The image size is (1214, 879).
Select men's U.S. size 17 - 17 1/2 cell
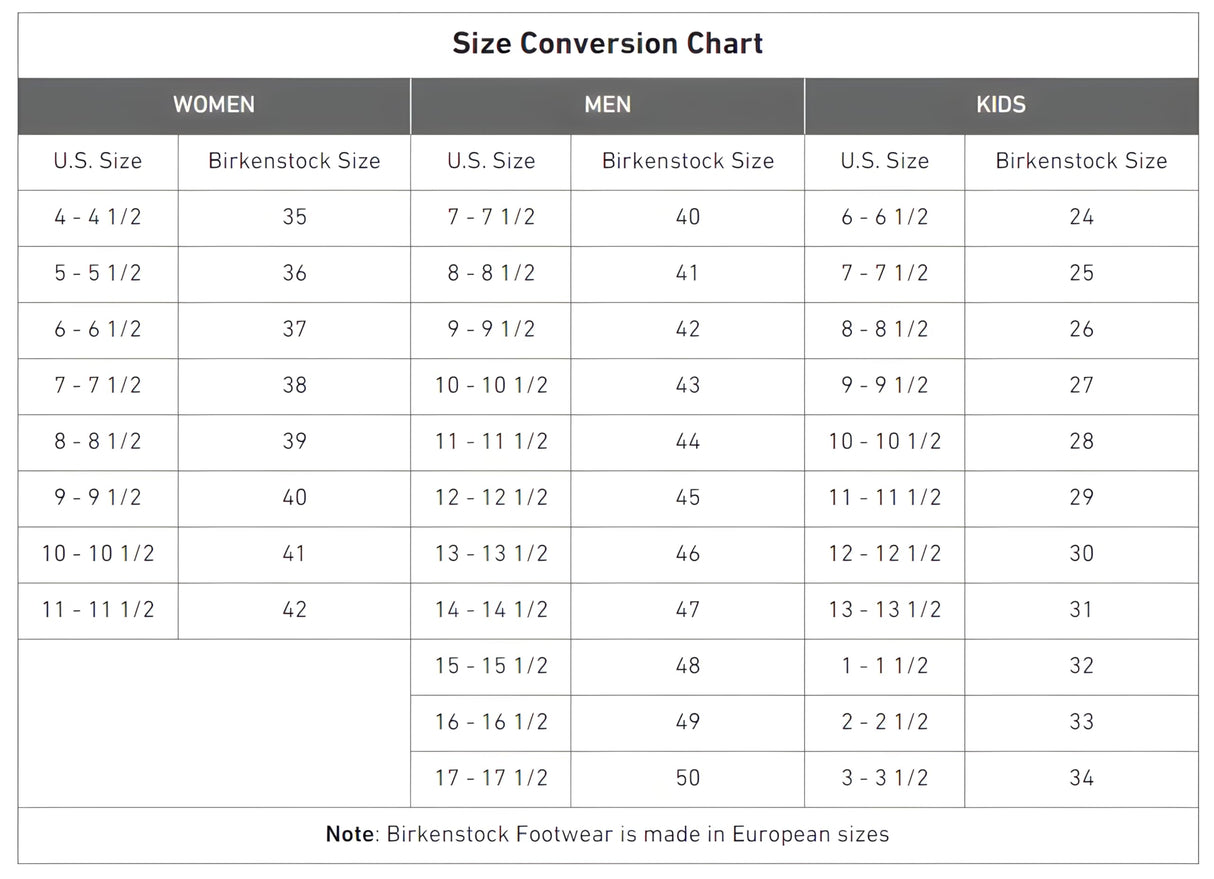tap(491, 777)
